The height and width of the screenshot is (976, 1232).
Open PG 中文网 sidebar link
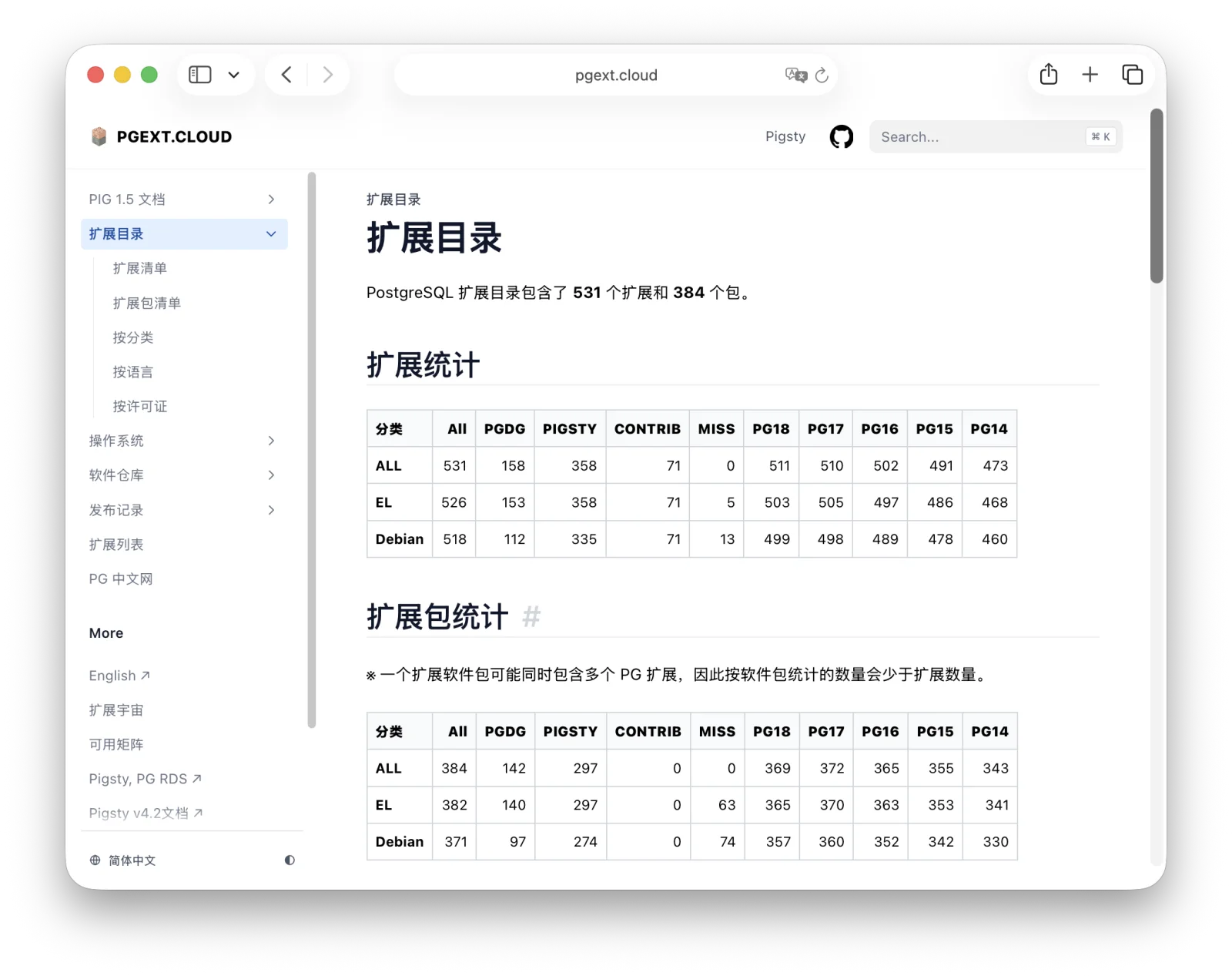(121, 579)
